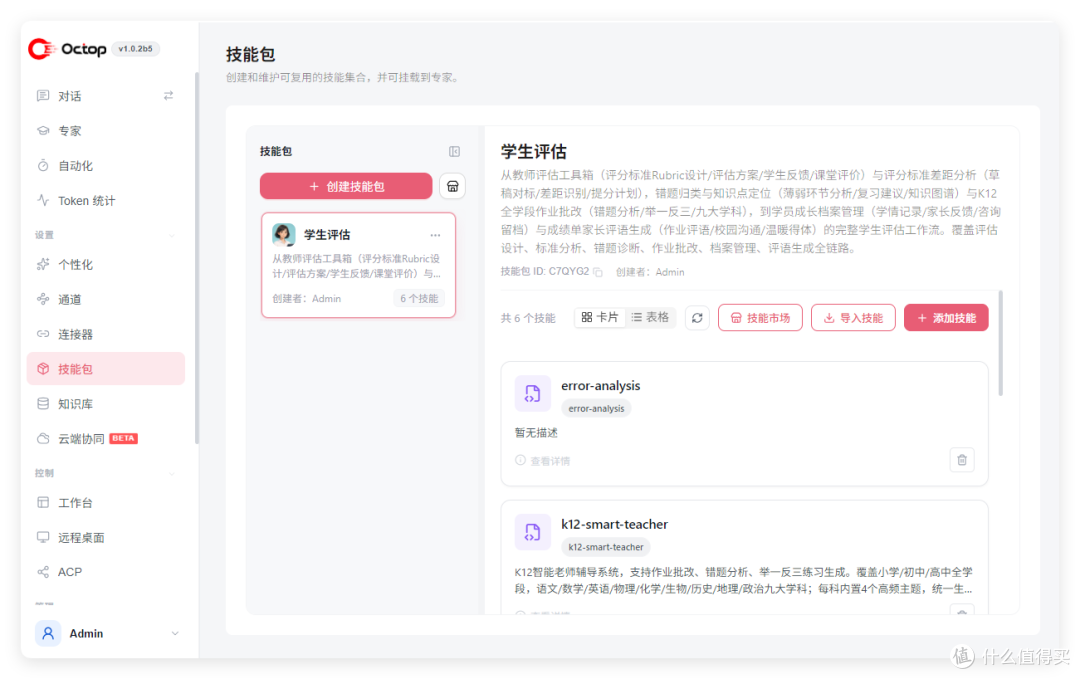The height and width of the screenshot is (679, 1080).
Task: Click the Token 统计 pulse icon
Action: [x=43, y=200]
